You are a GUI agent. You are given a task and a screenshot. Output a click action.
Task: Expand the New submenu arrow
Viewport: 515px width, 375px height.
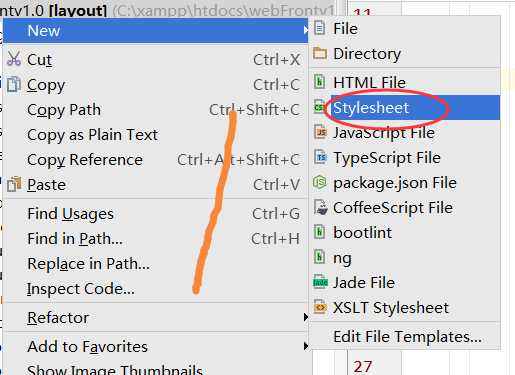click(306, 30)
